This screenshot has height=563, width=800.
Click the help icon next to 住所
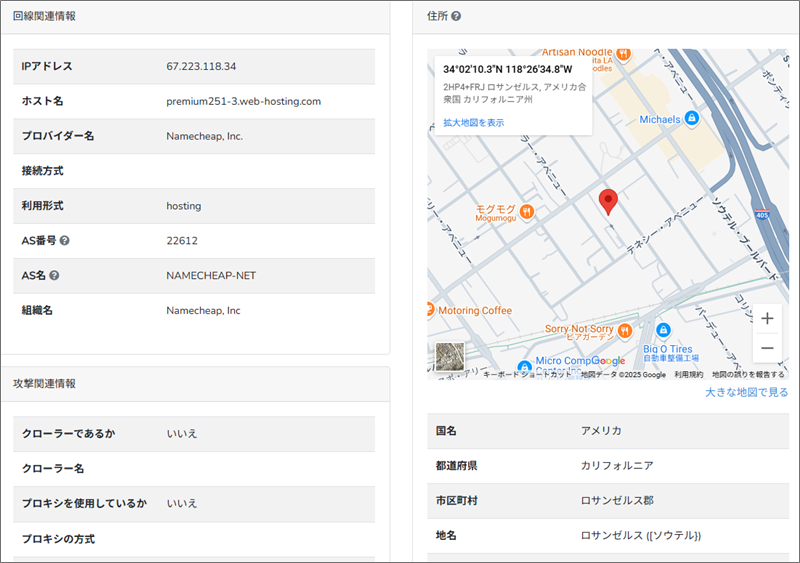(456, 16)
